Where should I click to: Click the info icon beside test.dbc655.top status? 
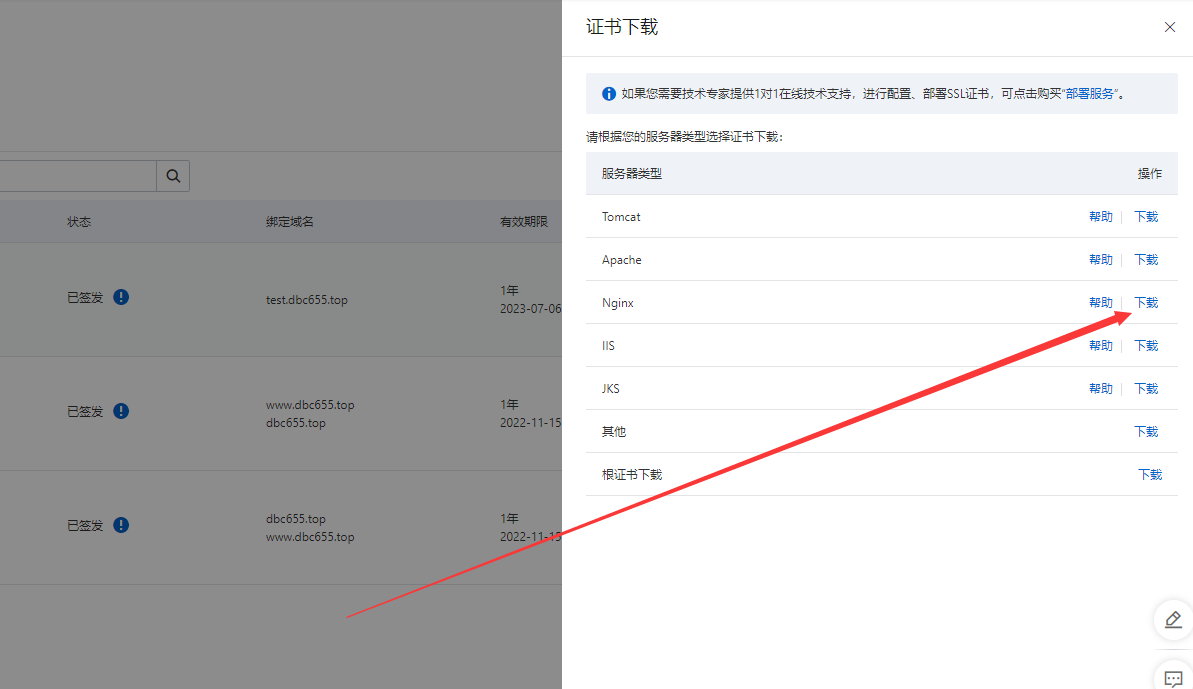click(x=121, y=297)
